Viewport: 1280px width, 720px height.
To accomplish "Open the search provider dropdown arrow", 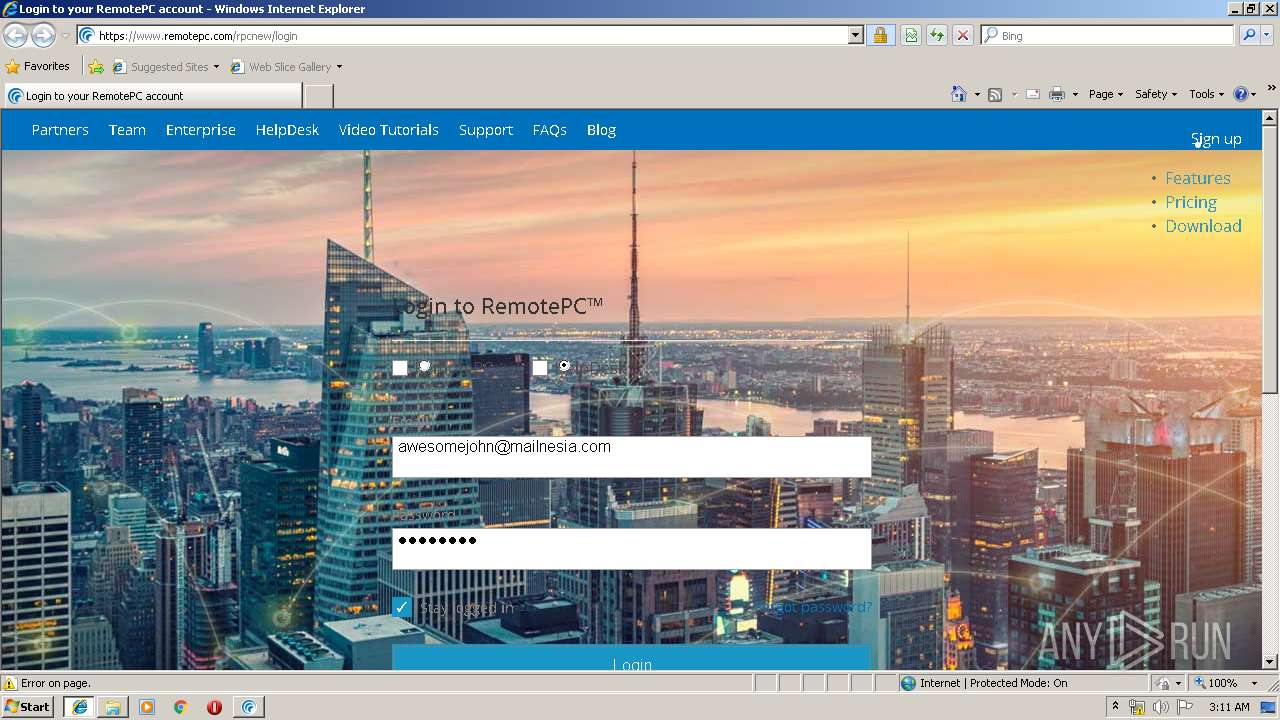I will pos(1267,35).
